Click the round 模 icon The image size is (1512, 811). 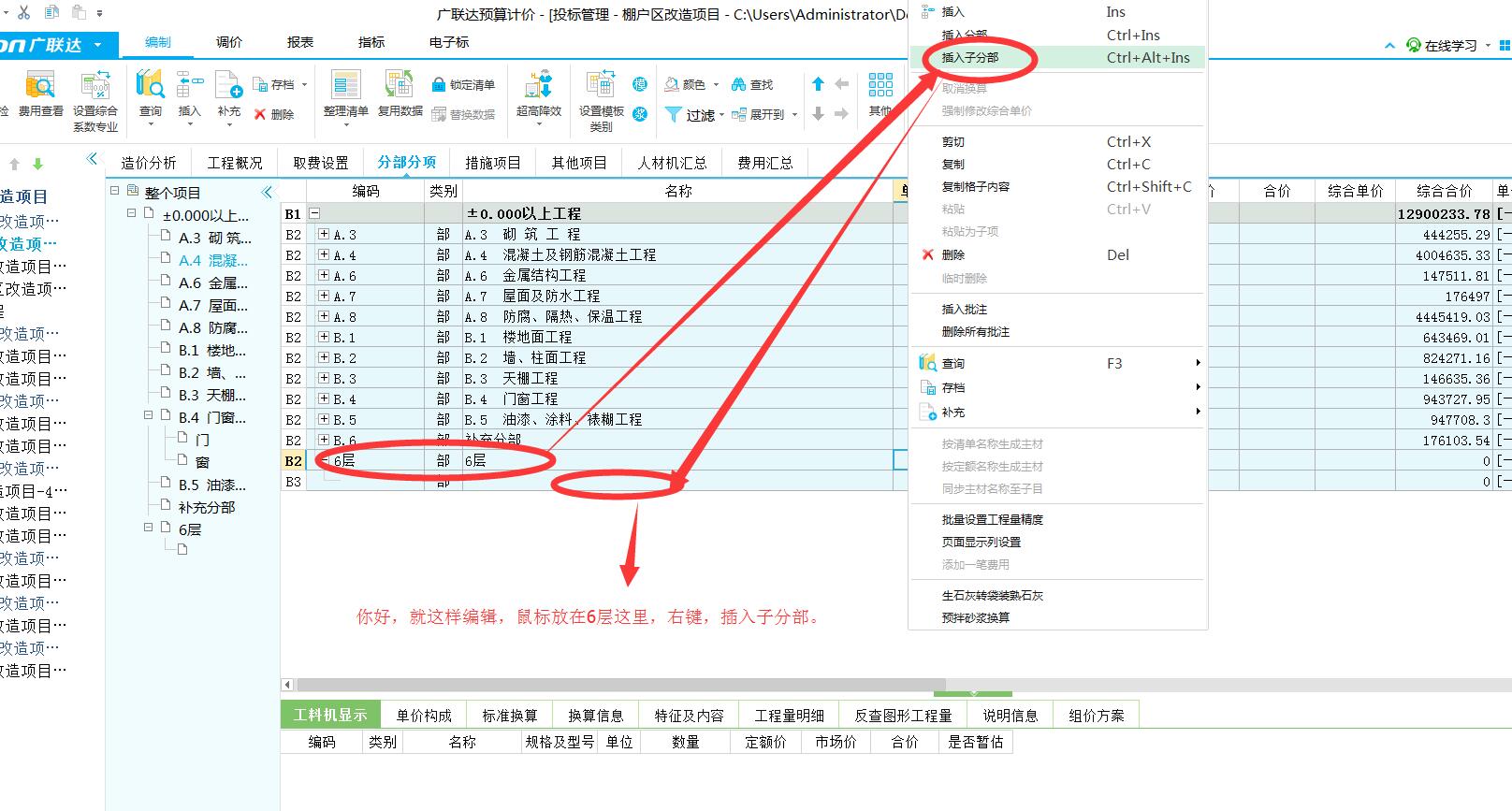640,85
